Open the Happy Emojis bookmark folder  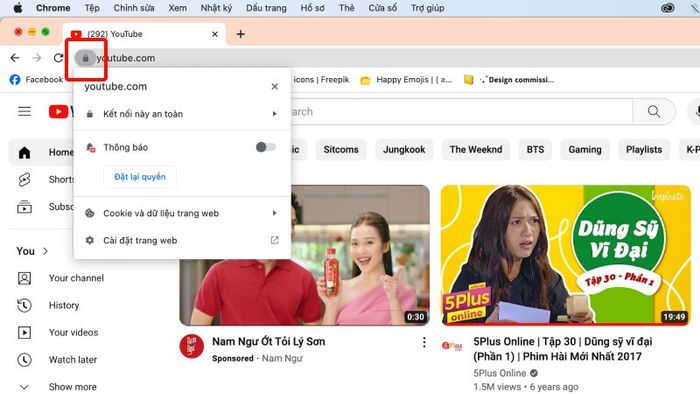[x=406, y=80]
